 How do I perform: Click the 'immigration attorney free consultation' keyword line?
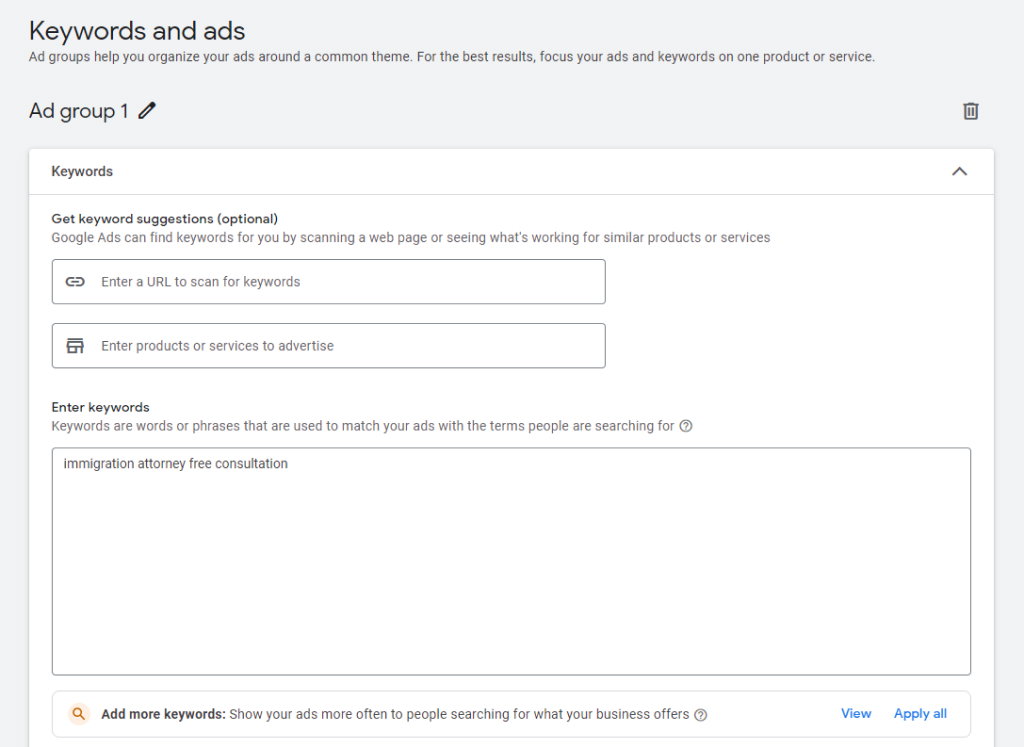[x=176, y=464]
